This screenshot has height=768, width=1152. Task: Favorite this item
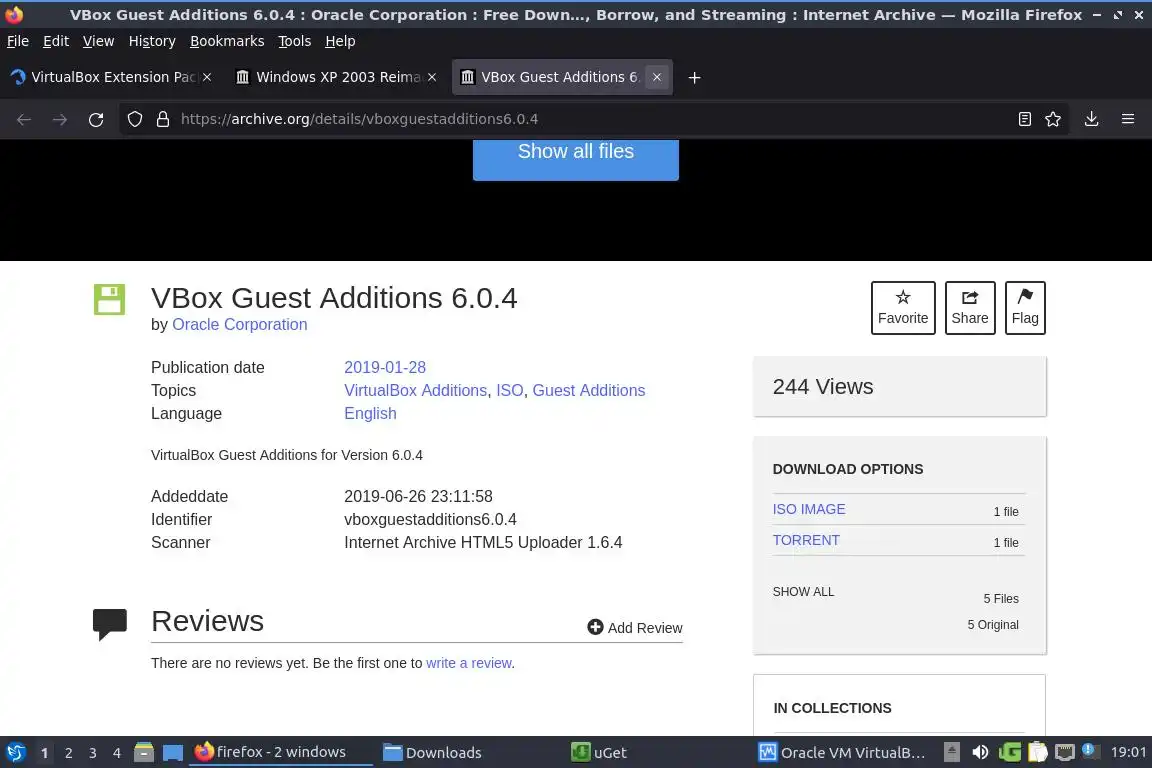(x=903, y=308)
